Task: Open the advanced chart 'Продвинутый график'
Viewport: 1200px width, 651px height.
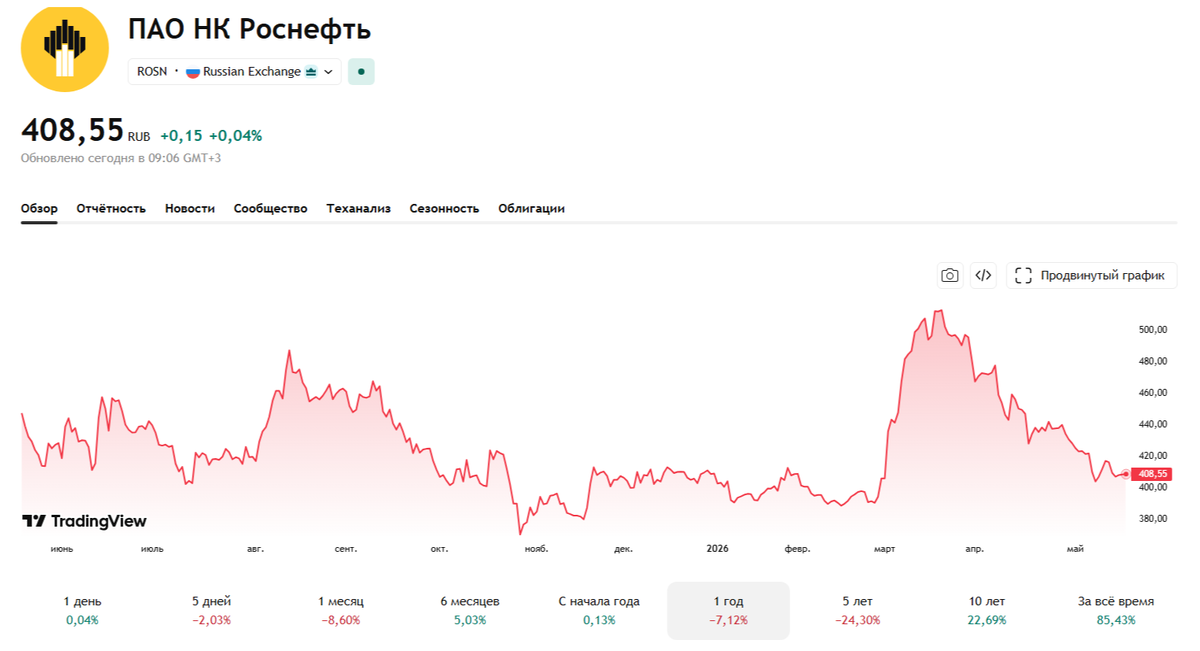Action: (1092, 276)
